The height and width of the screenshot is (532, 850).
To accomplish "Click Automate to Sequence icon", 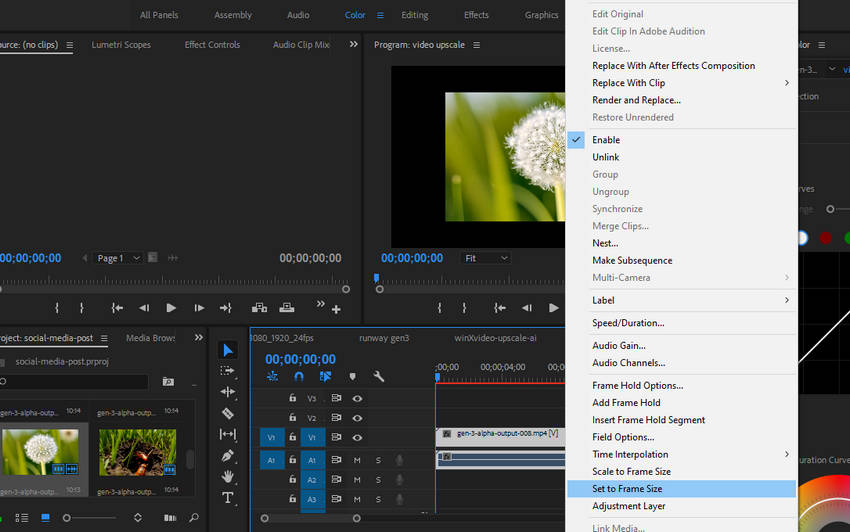I will 170,518.
